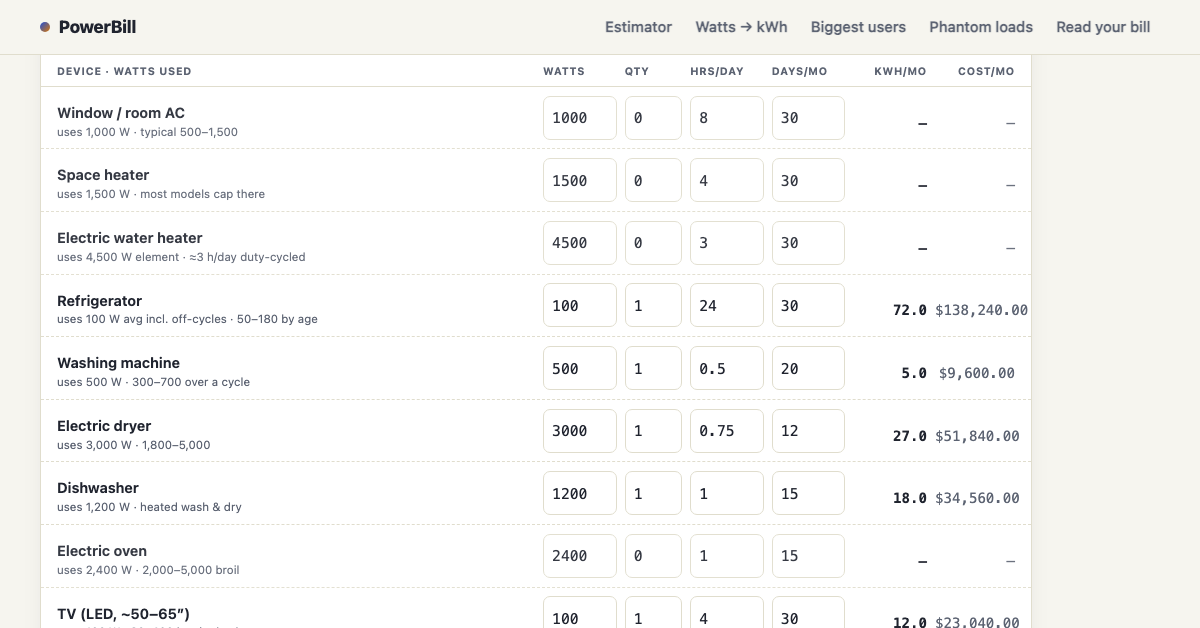Focus the Electric dryer Watts field

(580, 431)
